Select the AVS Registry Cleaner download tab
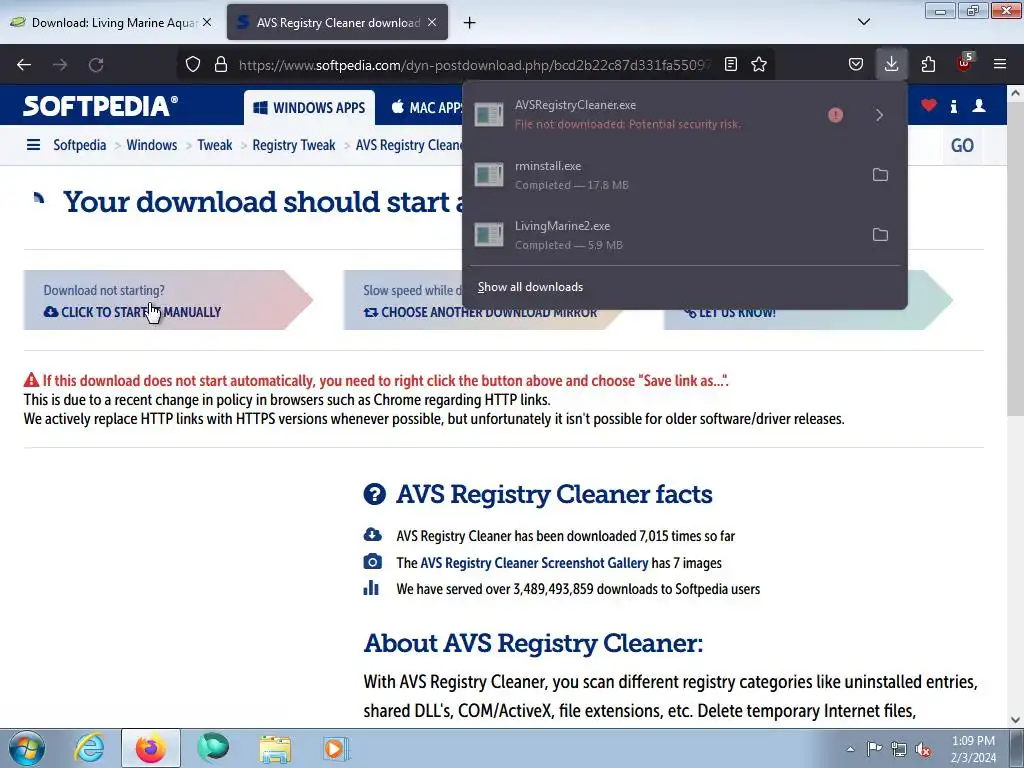 pos(337,22)
